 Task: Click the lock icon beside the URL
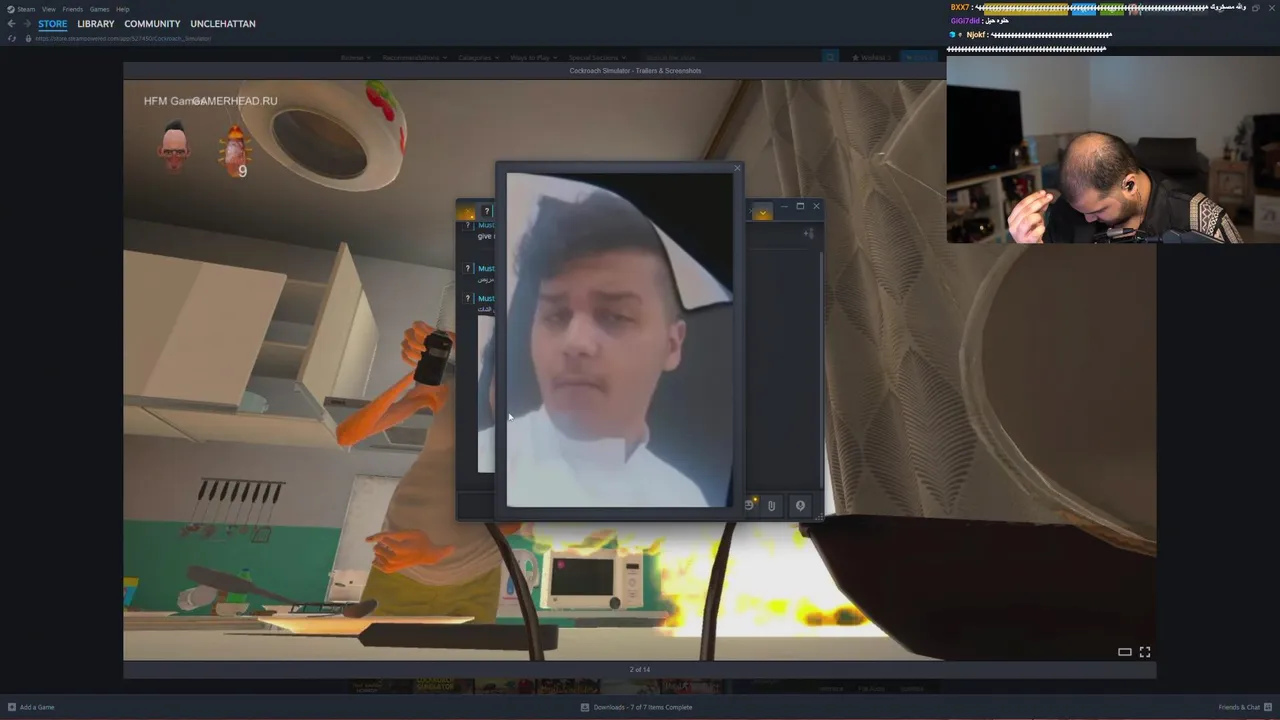(28, 38)
